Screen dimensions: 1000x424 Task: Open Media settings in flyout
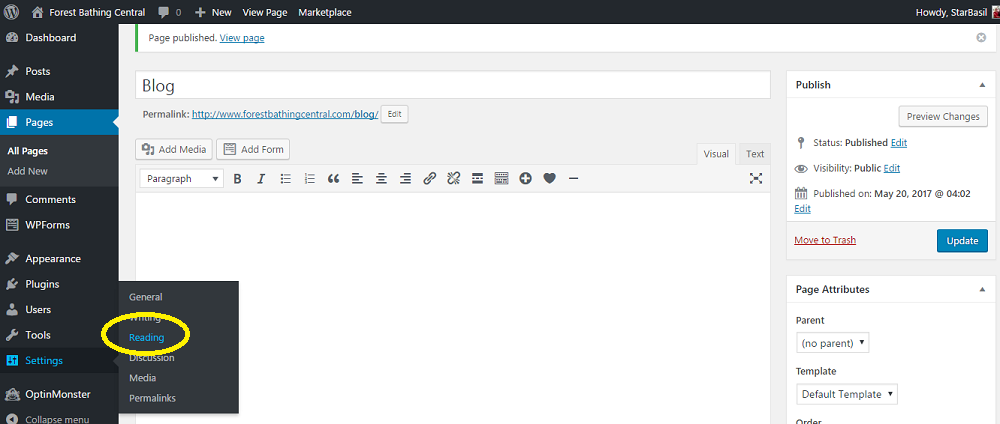142,378
